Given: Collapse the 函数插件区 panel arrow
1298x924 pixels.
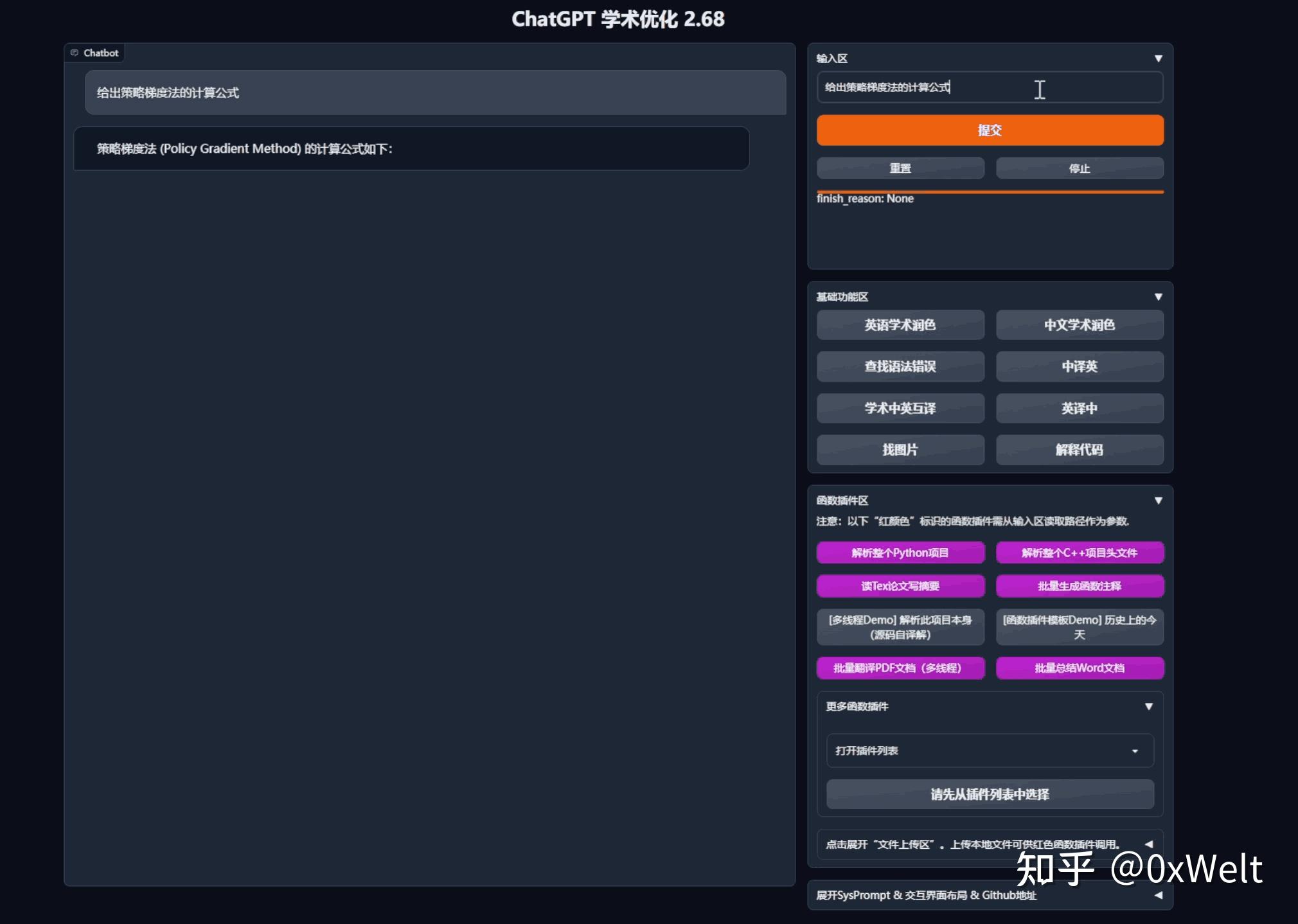Looking at the screenshot, I should [1158, 501].
